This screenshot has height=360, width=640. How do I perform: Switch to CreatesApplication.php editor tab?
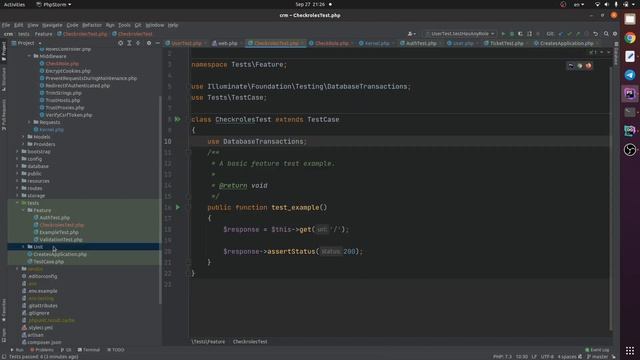coord(567,43)
